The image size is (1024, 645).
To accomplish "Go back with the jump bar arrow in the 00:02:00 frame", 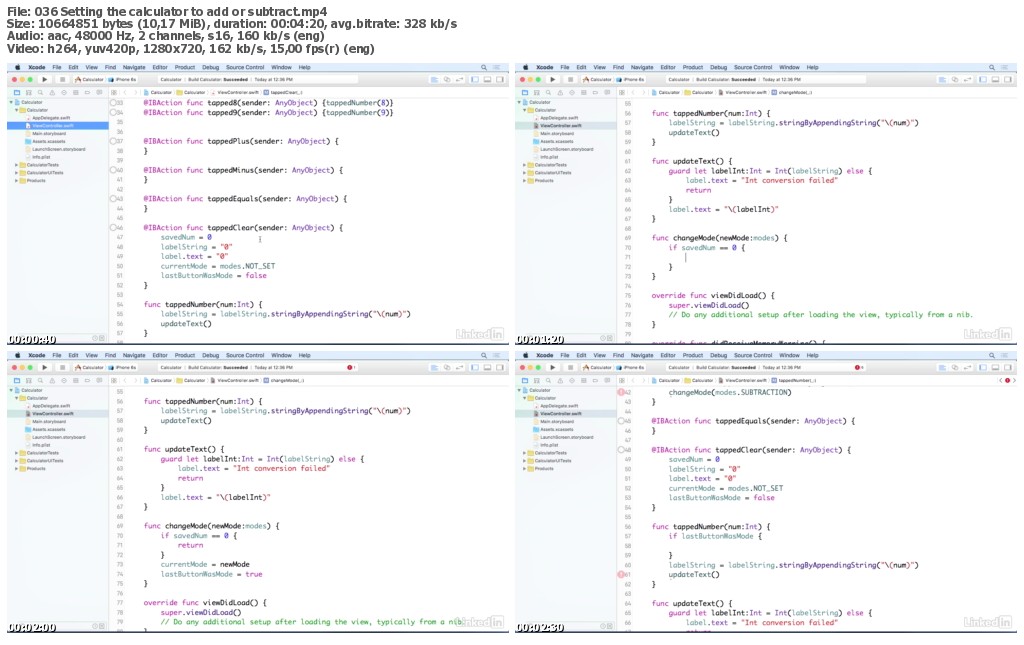I will pyautogui.click(x=125, y=381).
